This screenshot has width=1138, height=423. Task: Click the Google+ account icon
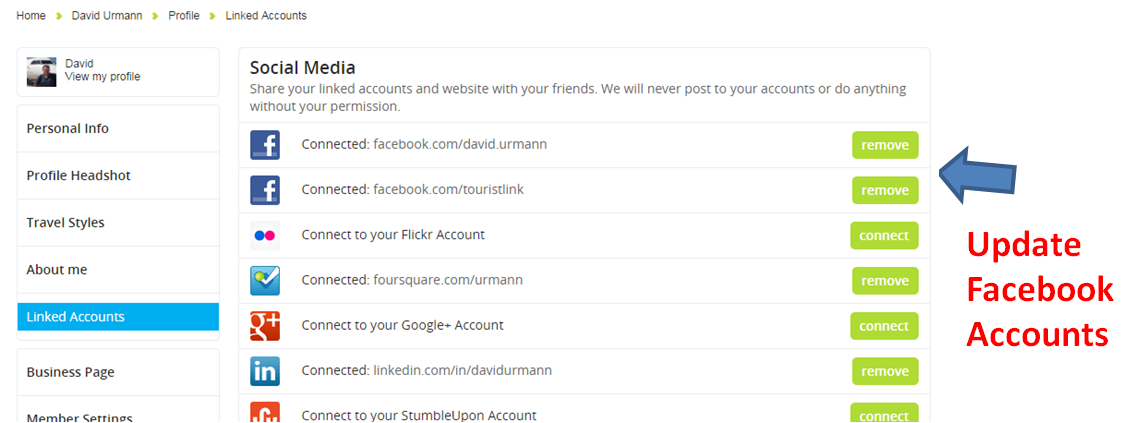pyautogui.click(x=265, y=326)
